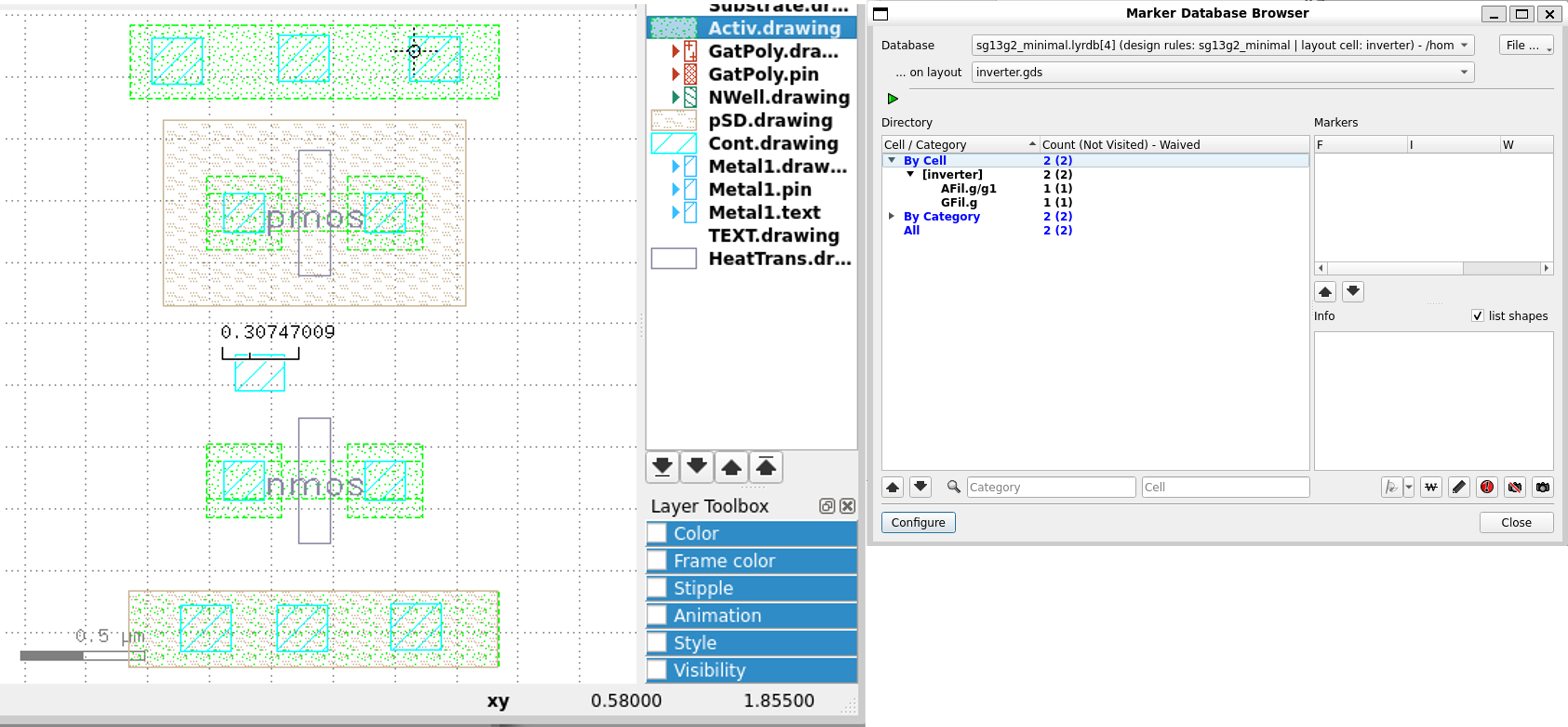
Task: Click the remove snapshot crossed camera icon
Action: click(x=1514, y=487)
